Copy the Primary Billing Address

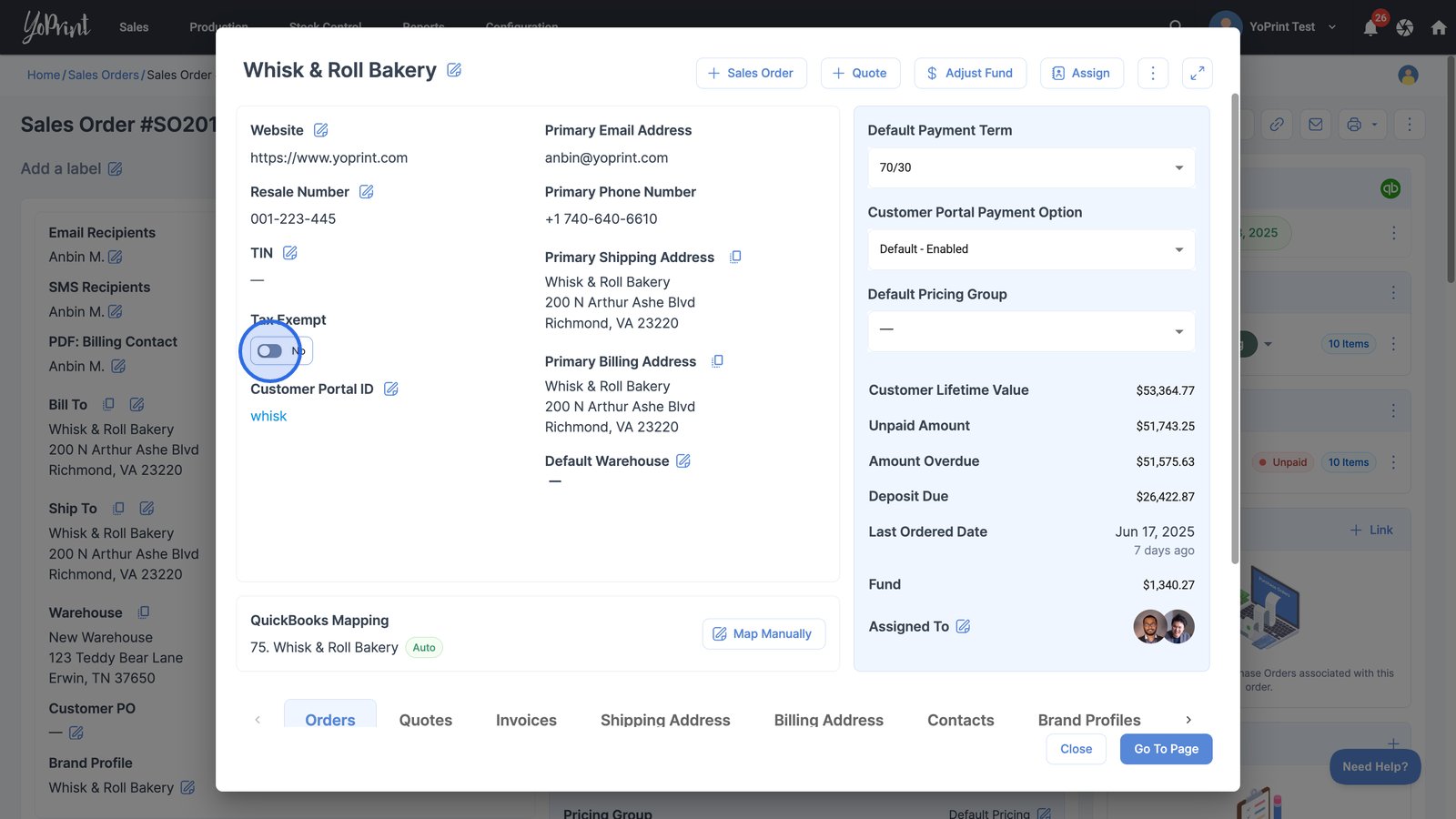[717, 361]
